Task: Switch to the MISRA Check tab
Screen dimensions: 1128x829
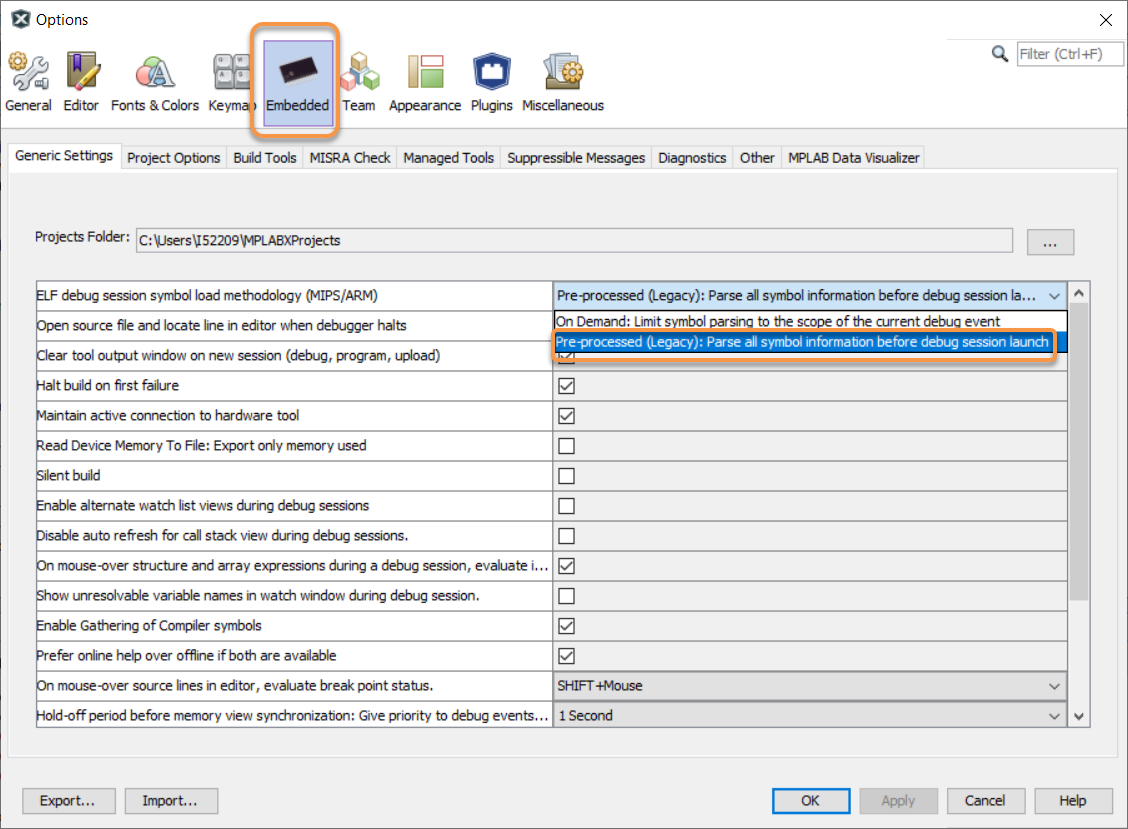Action: (350, 158)
